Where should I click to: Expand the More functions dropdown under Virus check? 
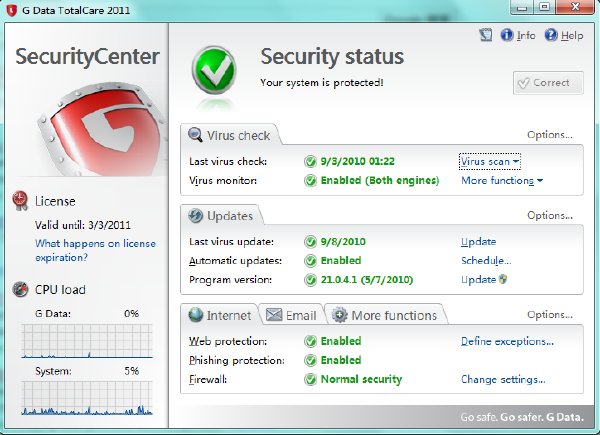(502, 181)
